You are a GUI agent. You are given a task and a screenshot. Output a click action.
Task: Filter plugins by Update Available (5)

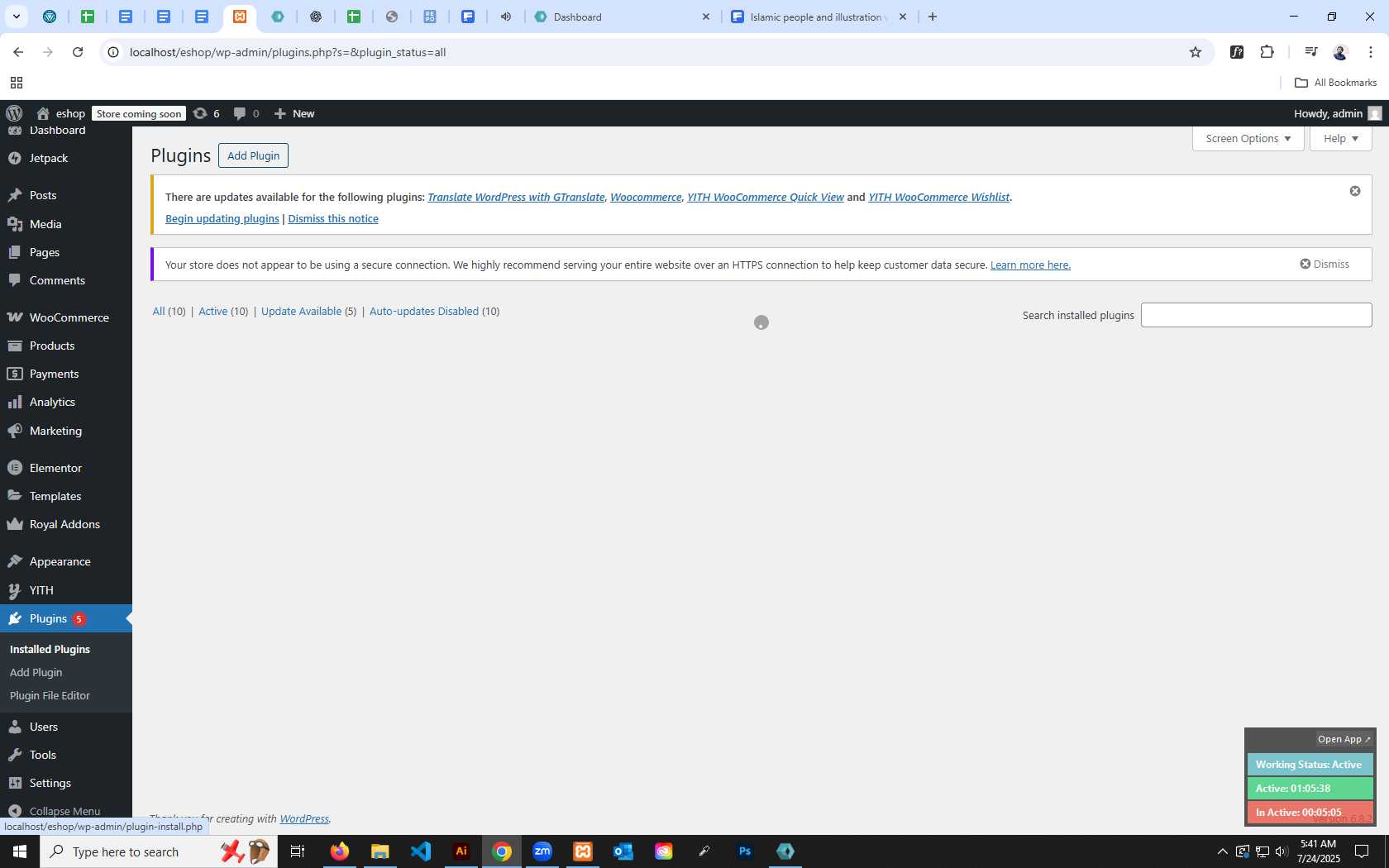[309, 311]
